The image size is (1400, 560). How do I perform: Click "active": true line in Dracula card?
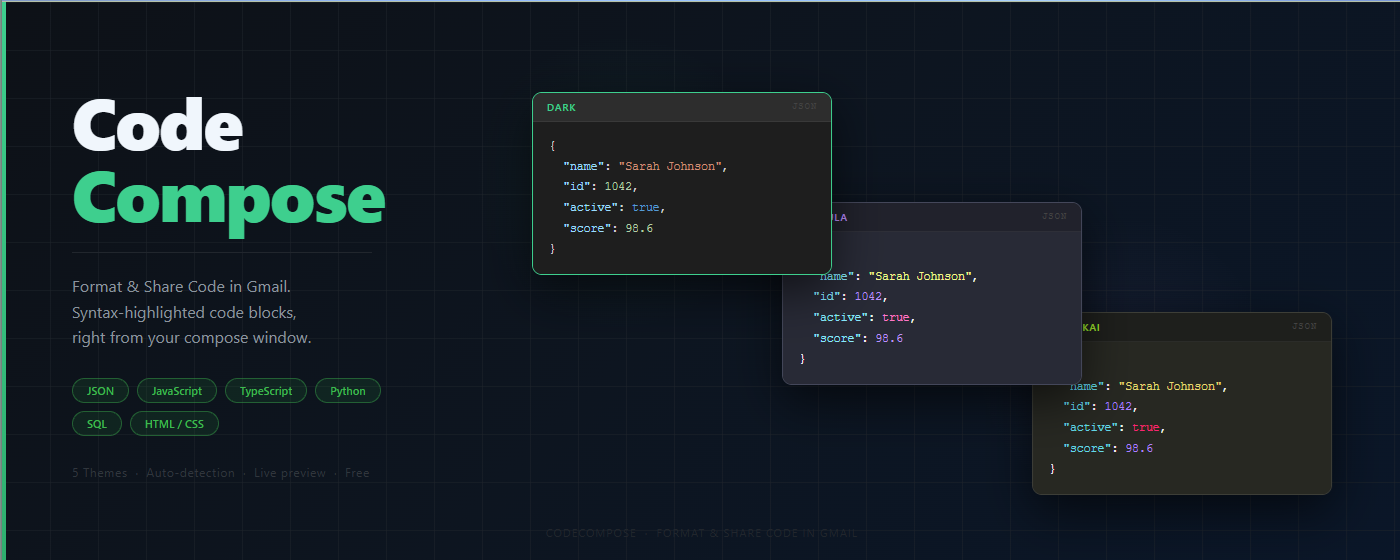864,317
